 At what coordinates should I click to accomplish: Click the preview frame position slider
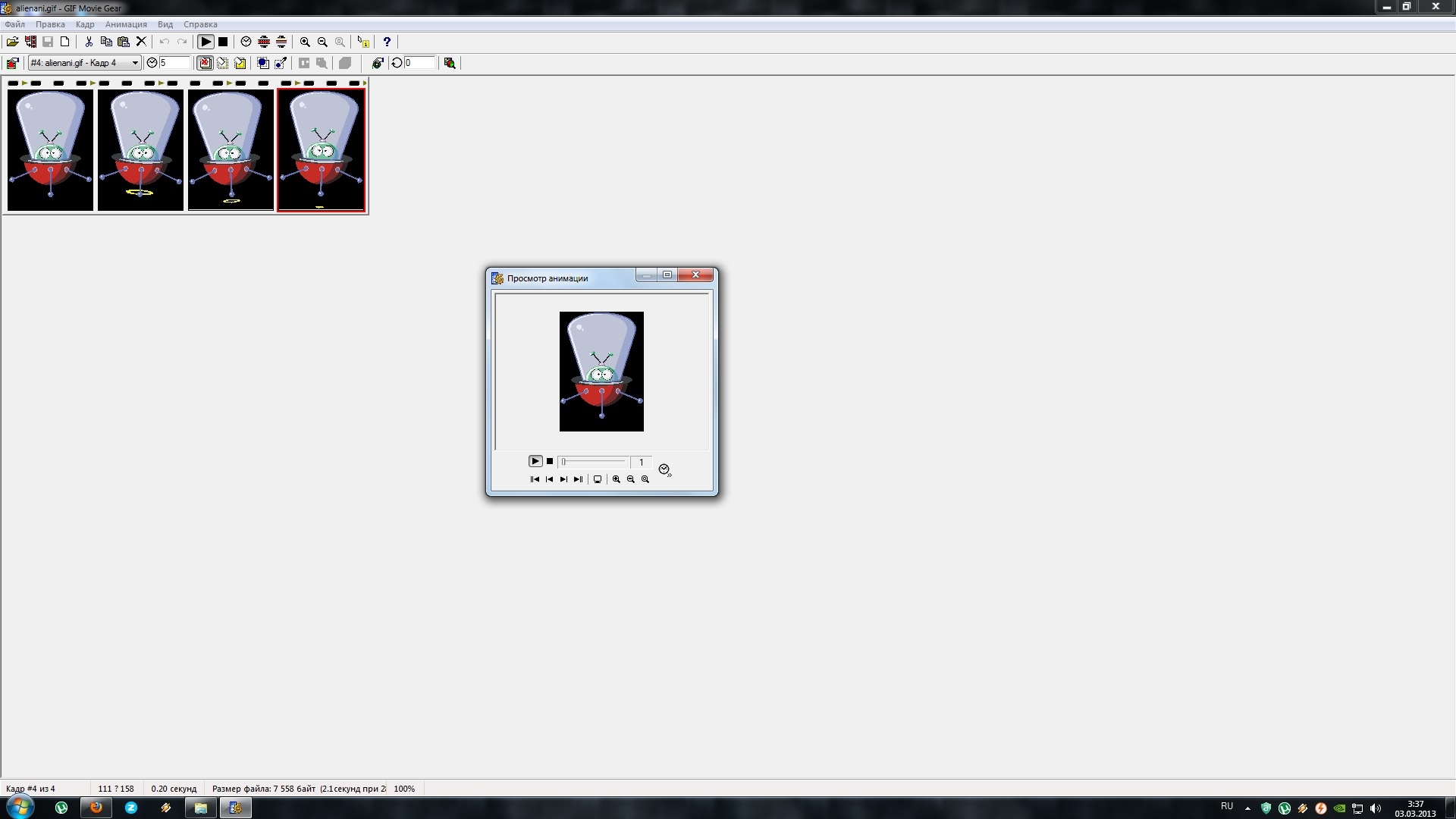pyautogui.click(x=593, y=461)
